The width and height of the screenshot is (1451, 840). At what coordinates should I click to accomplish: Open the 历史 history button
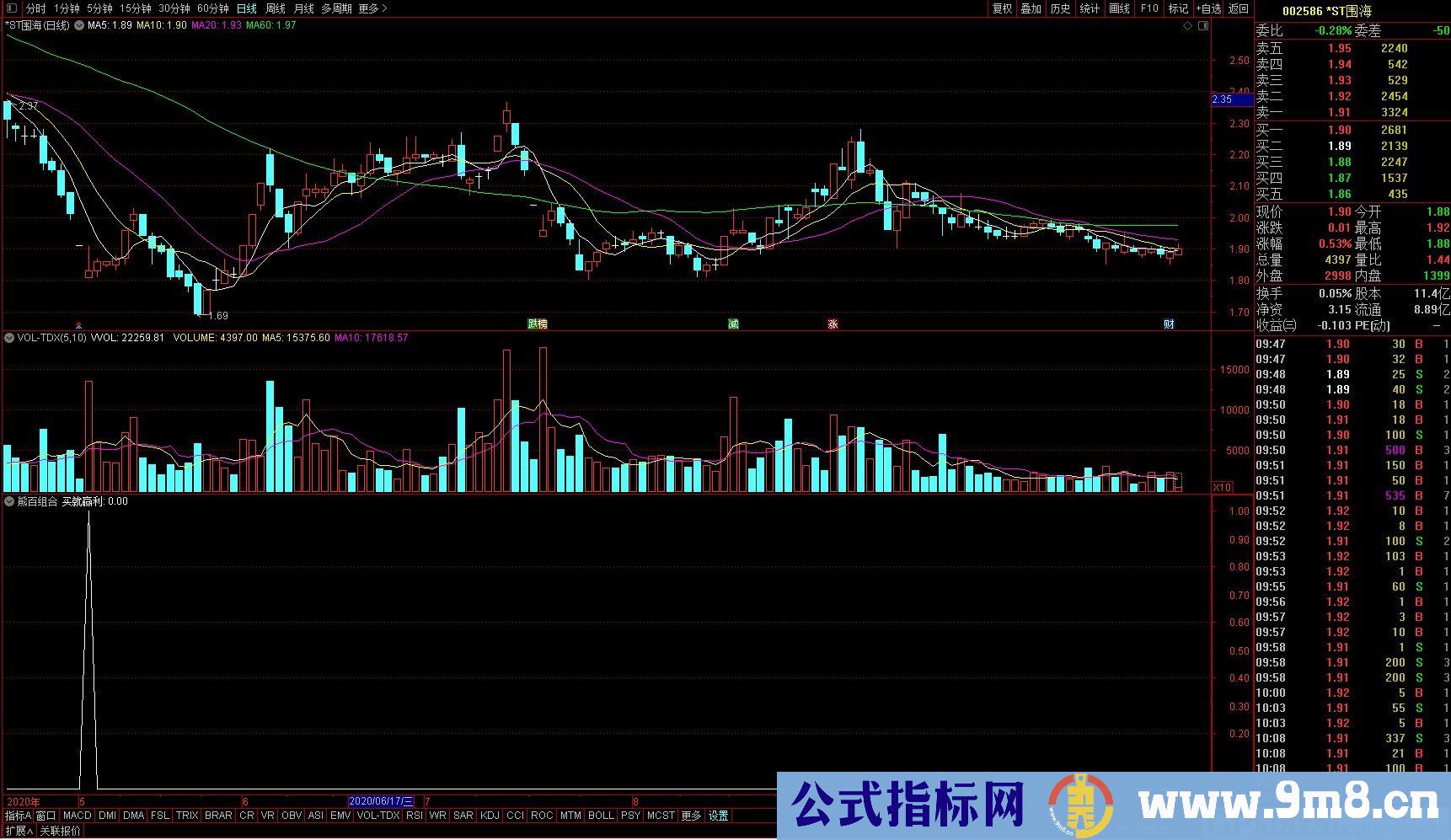[1061, 8]
